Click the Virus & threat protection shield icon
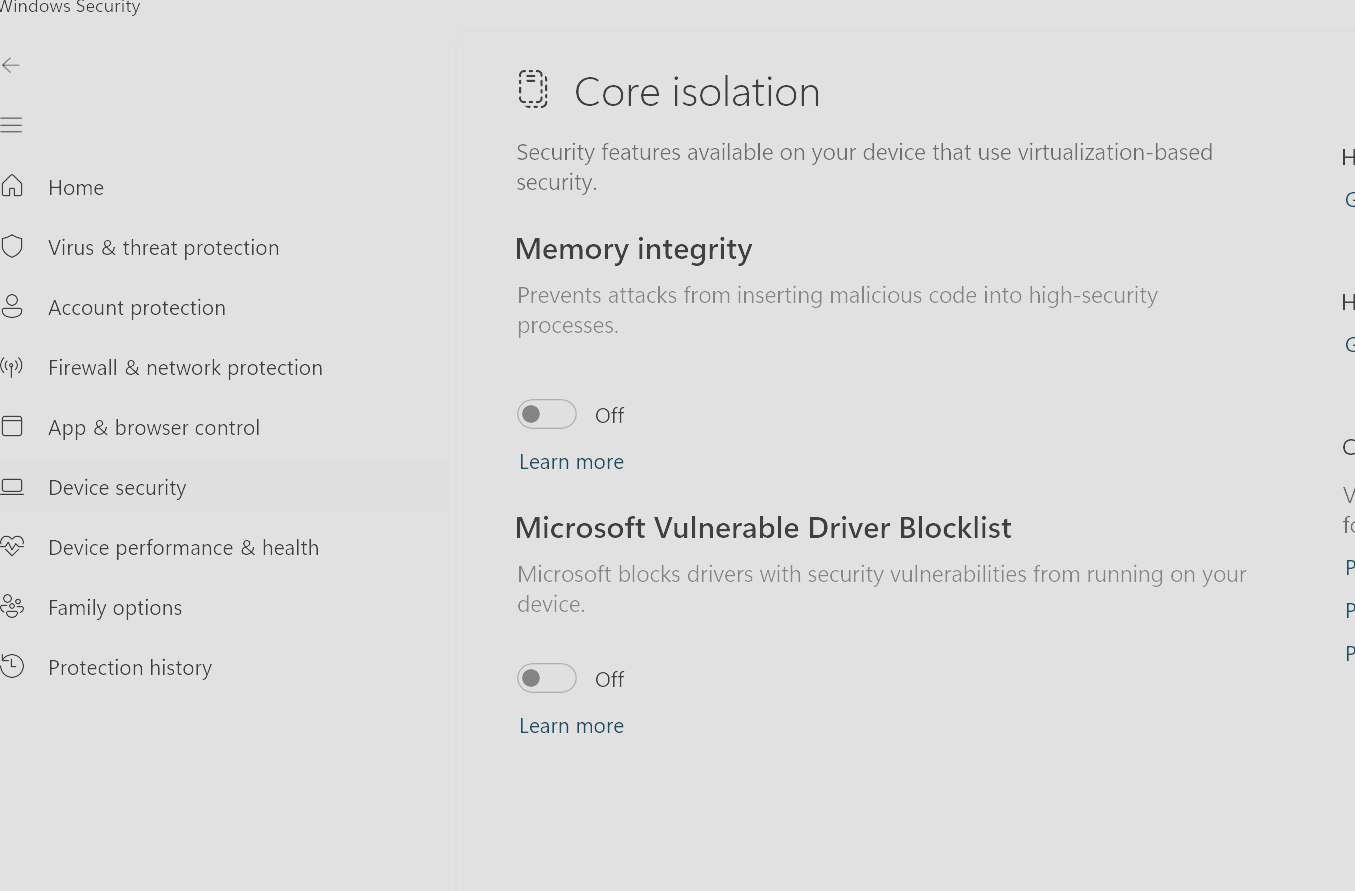Image resolution: width=1355 pixels, height=891 pixels. (11, 246)
